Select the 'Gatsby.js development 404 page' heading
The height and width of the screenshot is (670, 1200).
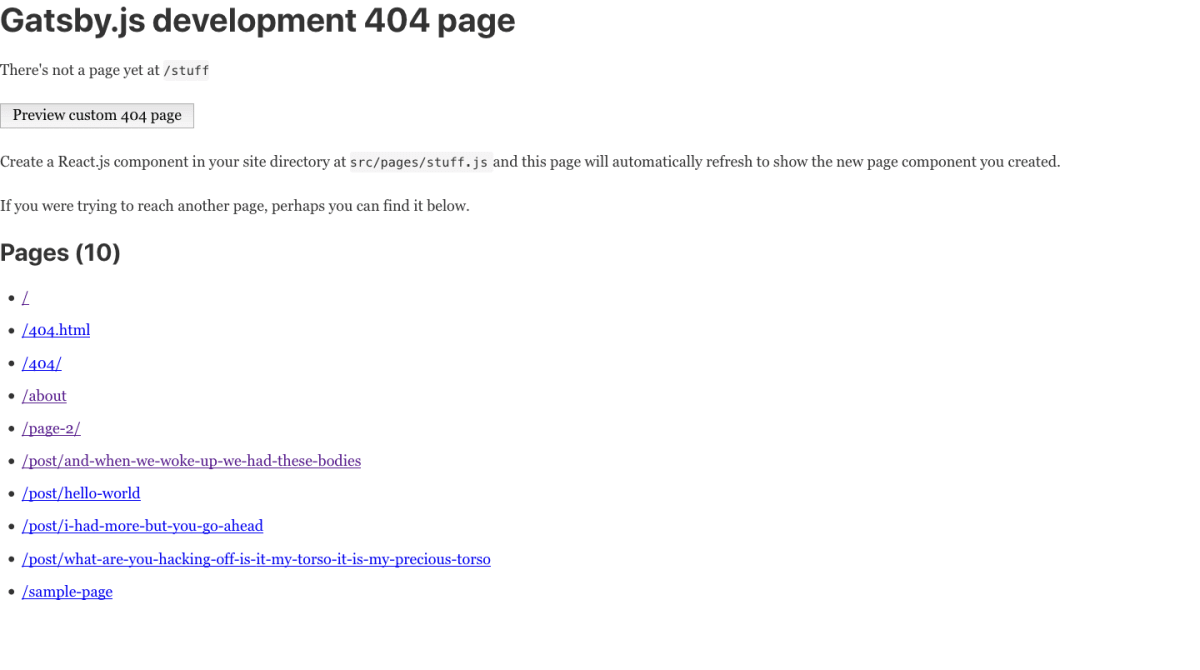258,20
